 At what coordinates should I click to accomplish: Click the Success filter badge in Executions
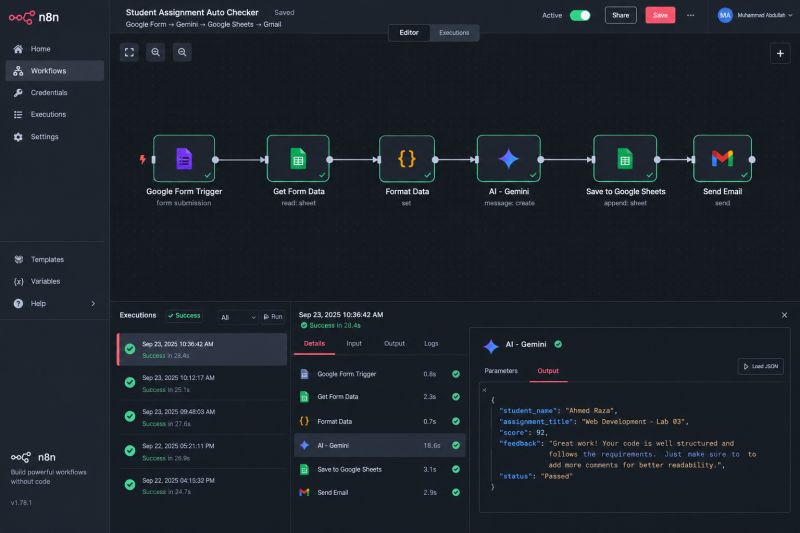coord(184,316)
